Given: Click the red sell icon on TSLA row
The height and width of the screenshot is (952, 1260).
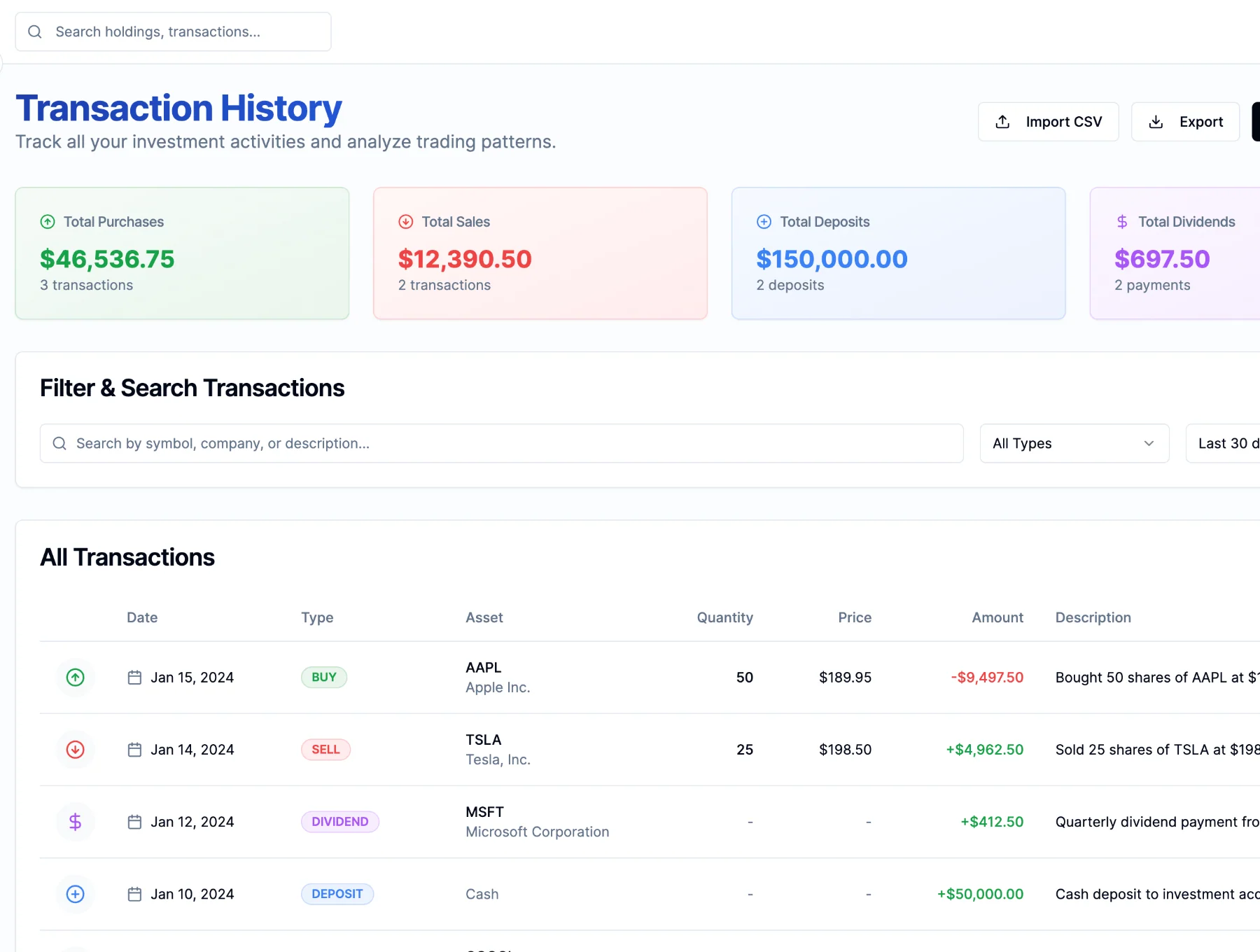Looking at the screenshot, I should coord(76,749).
